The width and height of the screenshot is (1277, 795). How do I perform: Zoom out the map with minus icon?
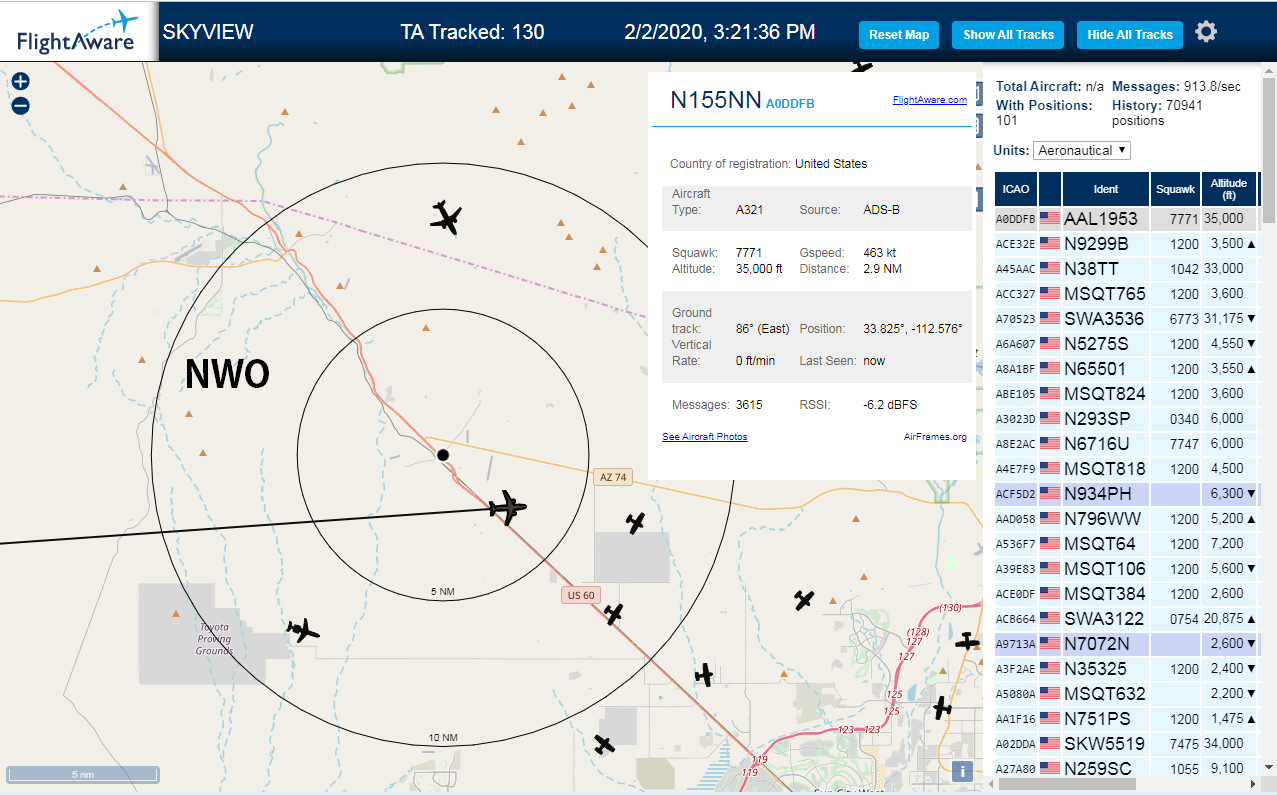click(20, 106)
